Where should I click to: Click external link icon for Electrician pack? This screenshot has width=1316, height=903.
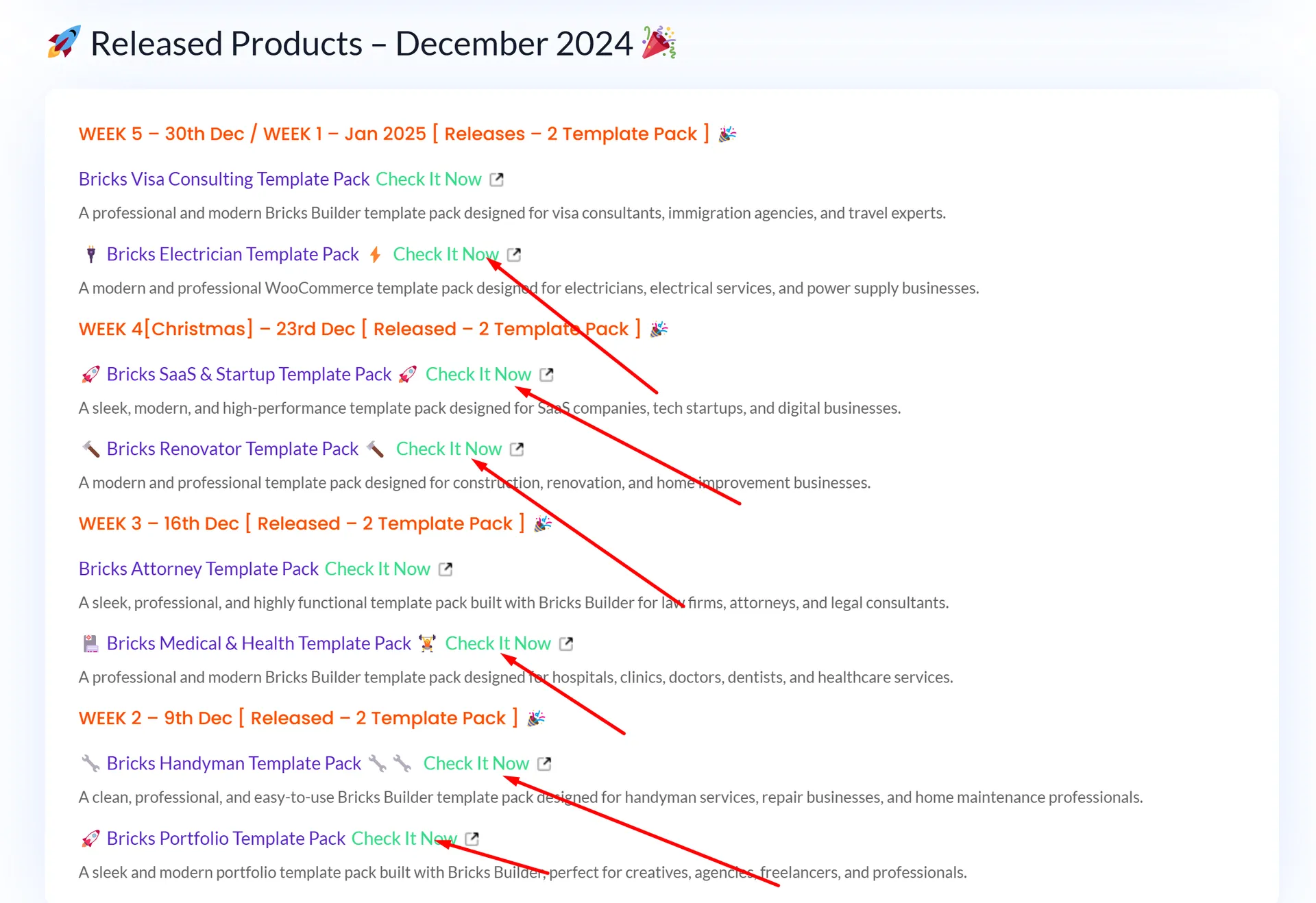click(x=514, y=255)
